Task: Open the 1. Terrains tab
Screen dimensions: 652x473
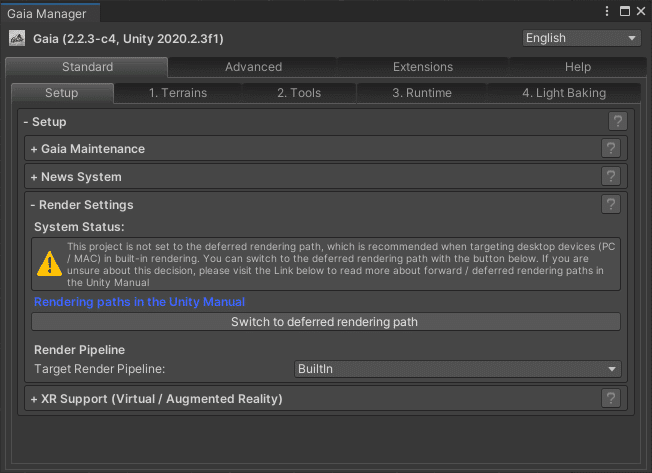Action: [x=178, y=93]
